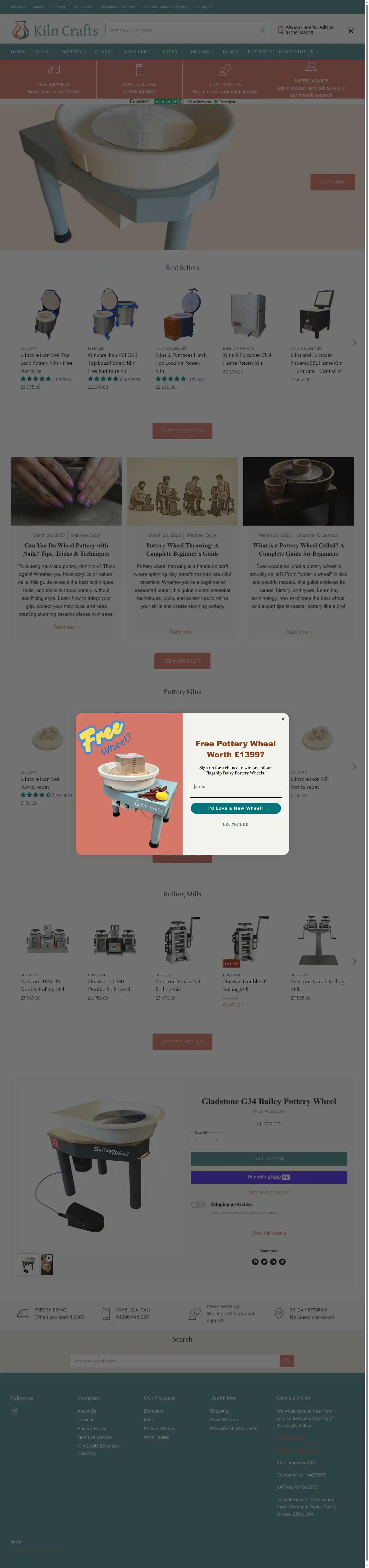Share product on Twitter icon

point(264,1262)
